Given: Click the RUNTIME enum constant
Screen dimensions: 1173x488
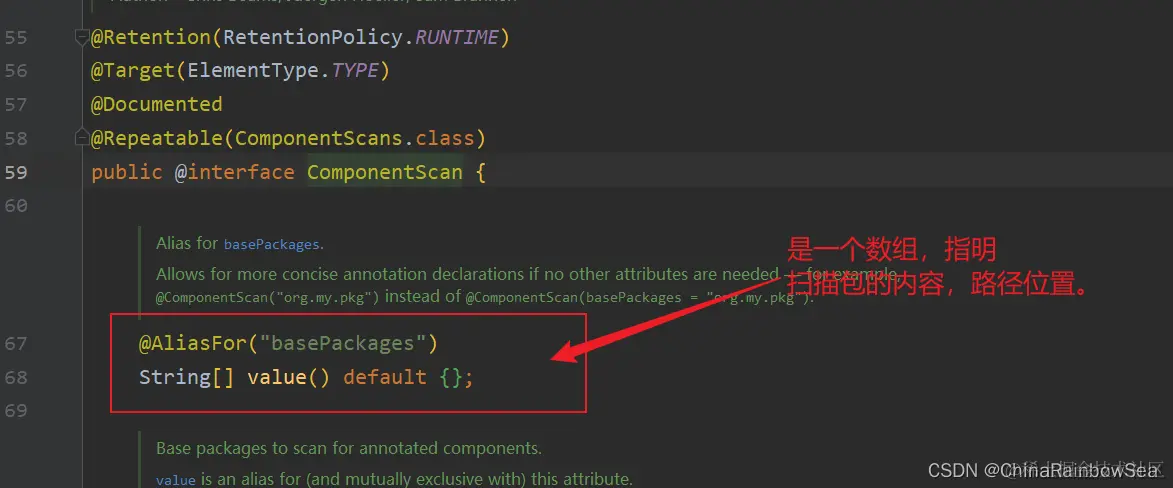Looking at the screenshot, I should (x=456, y=37).
